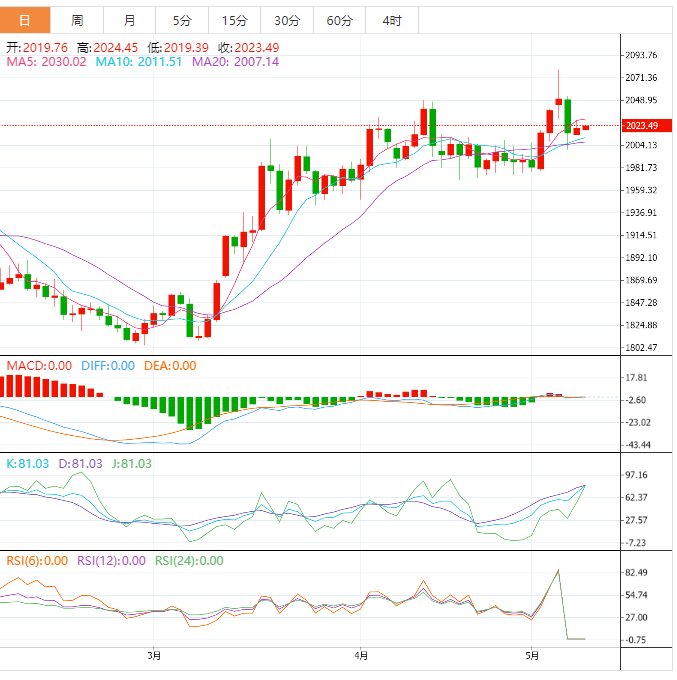Click the 4月 date marker on time axis
The height and width of the screenshot is (680, 677).
(x=361, y=656)
